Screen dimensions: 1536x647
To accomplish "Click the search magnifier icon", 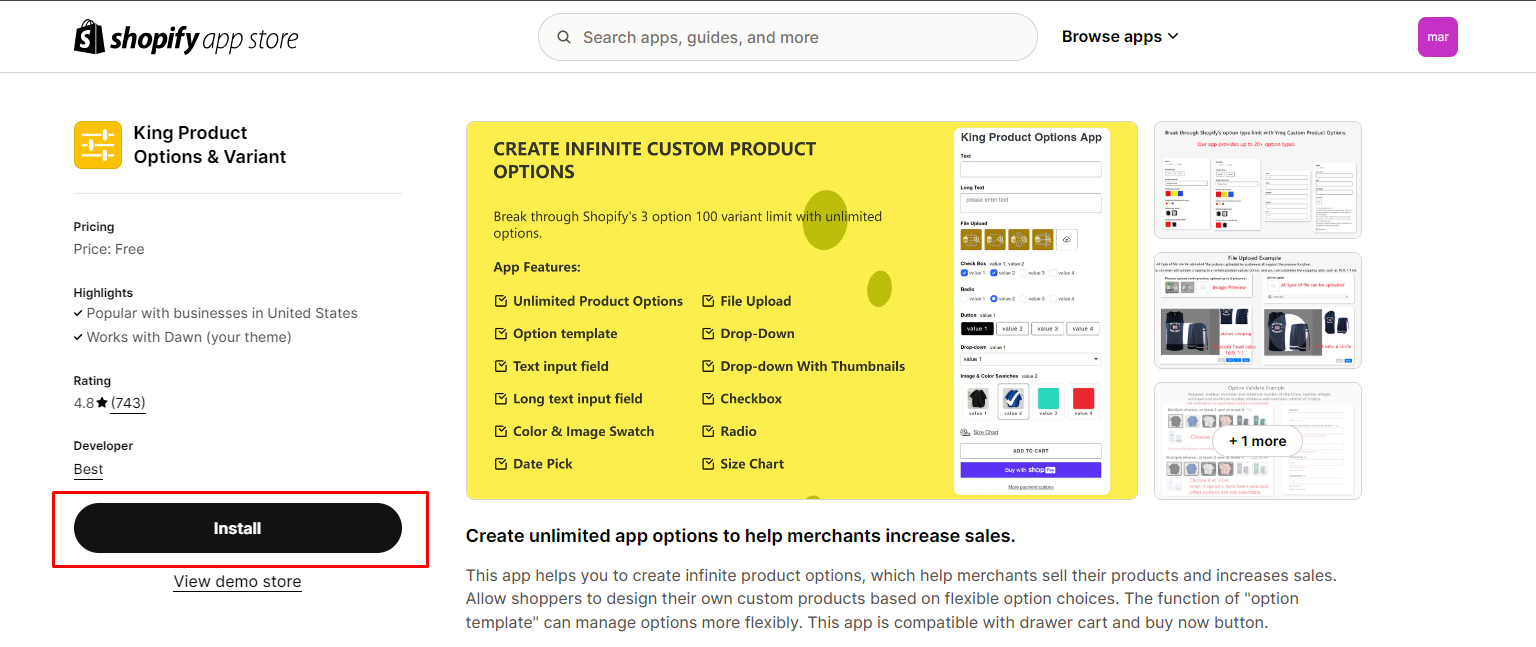I will (x=564, y=36).
